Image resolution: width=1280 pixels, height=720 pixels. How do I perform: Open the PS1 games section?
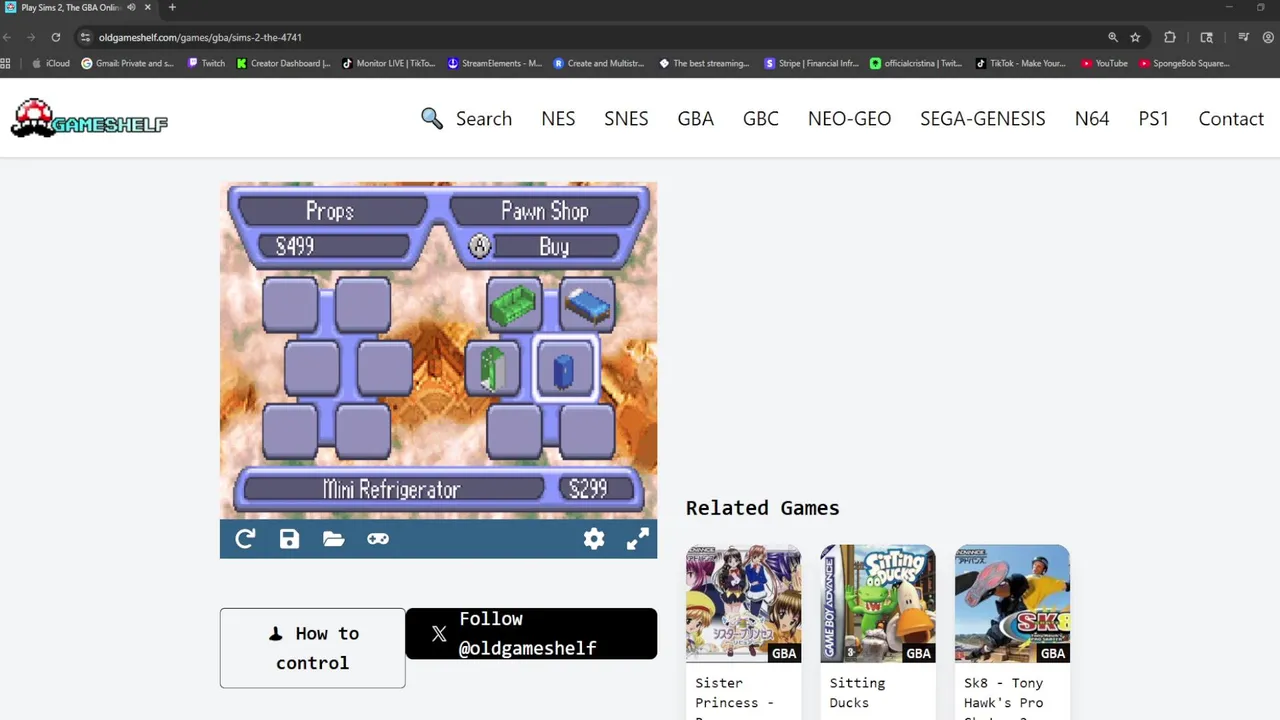(x=1154, y=118)
